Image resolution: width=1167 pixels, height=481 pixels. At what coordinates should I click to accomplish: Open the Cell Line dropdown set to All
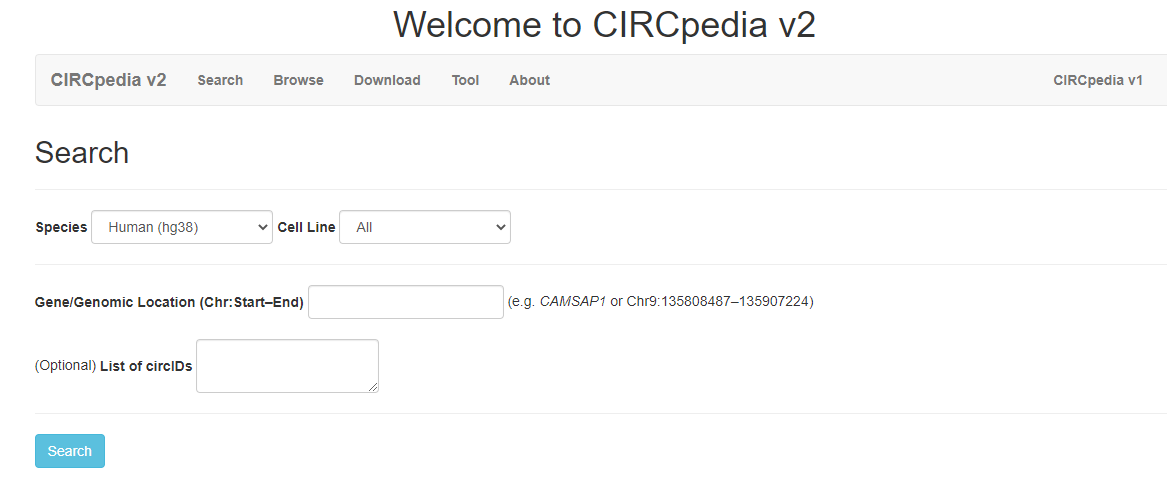pyautogui.click(x=425, y=227)
